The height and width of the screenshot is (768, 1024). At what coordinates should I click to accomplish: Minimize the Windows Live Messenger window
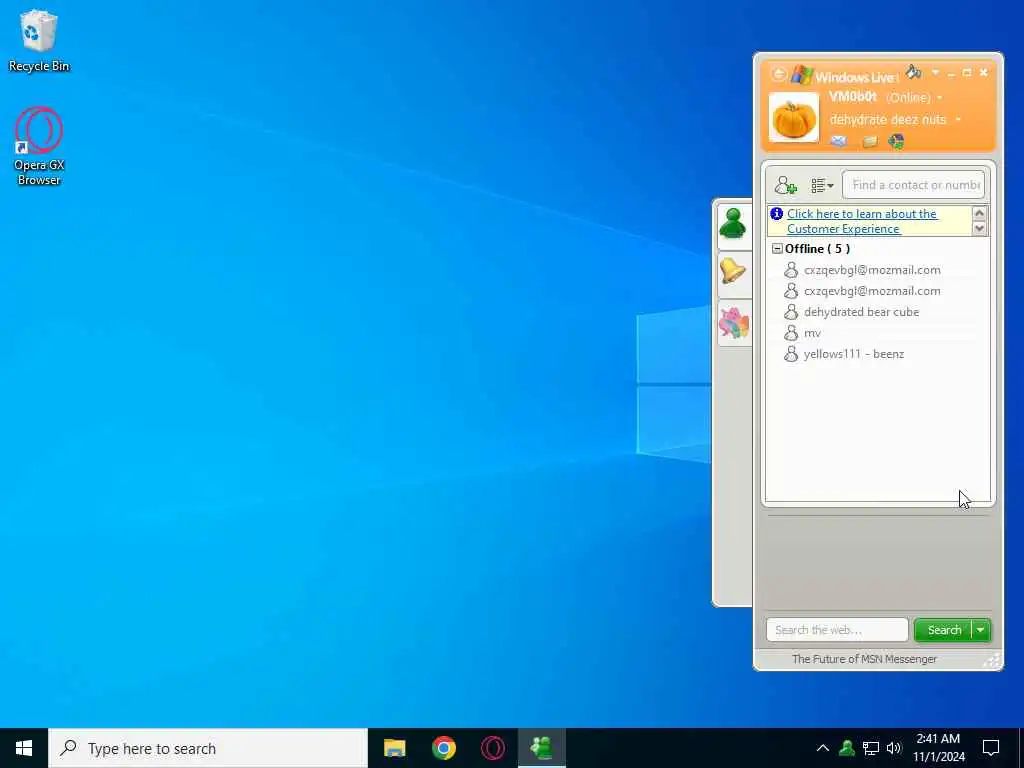(x=951, y=73)
